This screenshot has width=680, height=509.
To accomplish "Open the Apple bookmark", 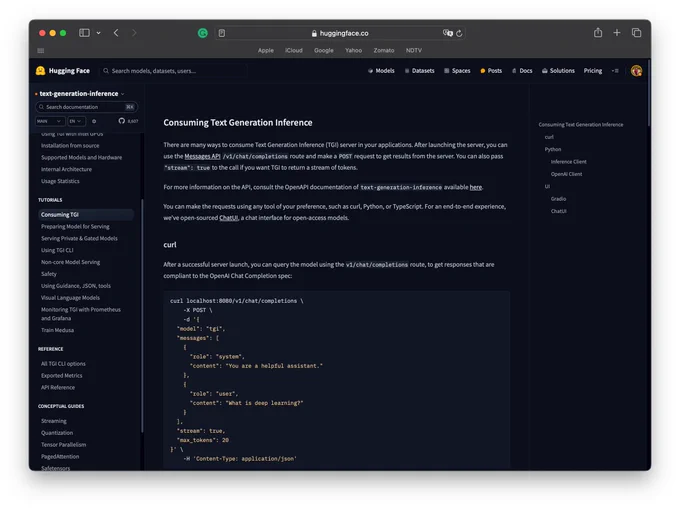I will tap(266, 50).
